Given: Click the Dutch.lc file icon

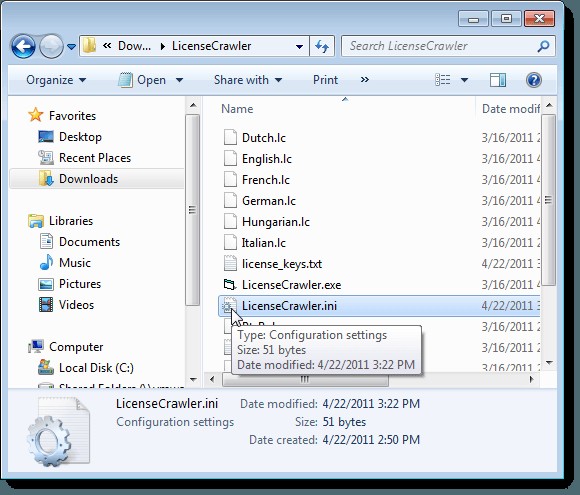Looking at the screenshot, I should point(230,138).
